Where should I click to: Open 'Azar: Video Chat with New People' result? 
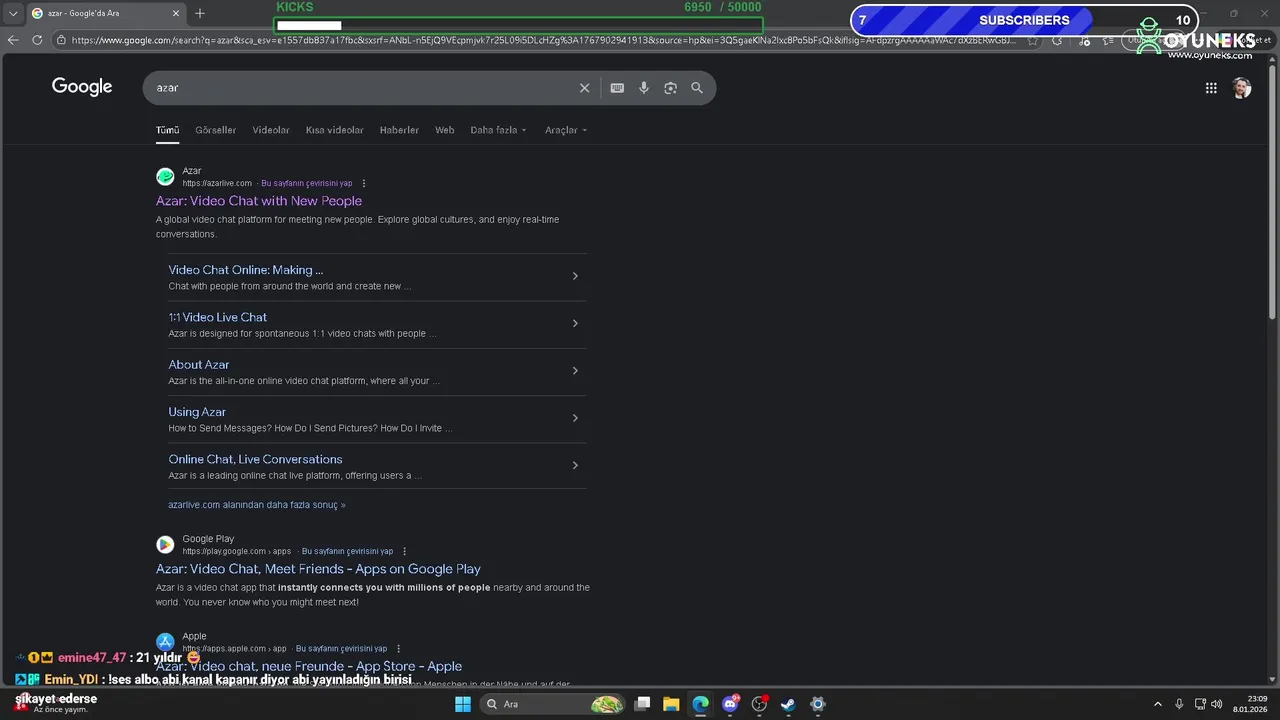[x=259, y=201]
